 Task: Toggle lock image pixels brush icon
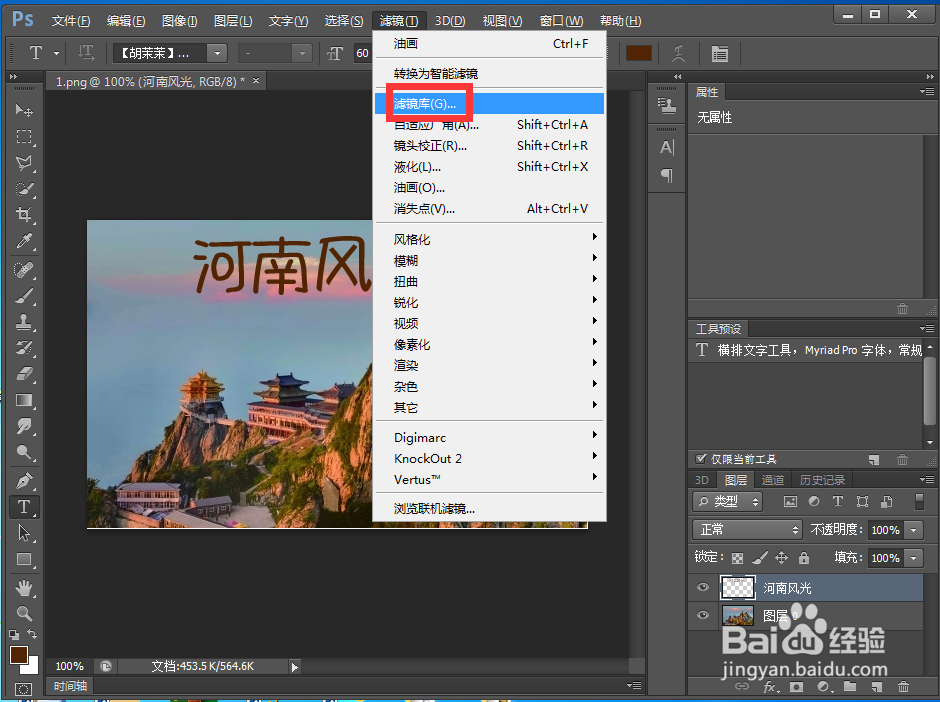[760, 558]
